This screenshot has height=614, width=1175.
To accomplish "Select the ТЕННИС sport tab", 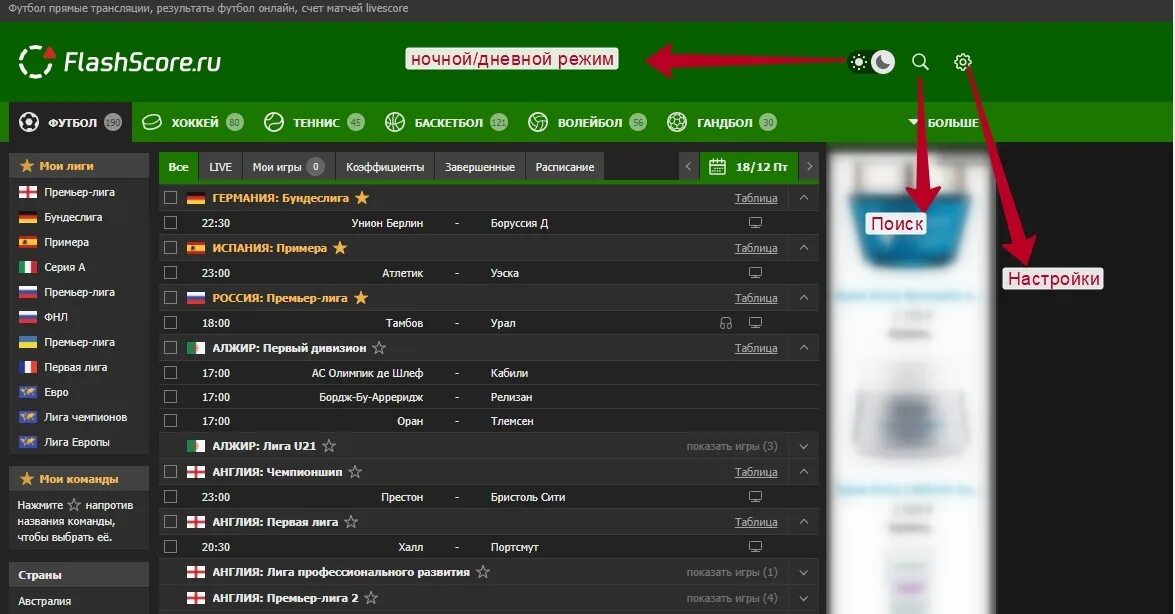I will (315, 122).
